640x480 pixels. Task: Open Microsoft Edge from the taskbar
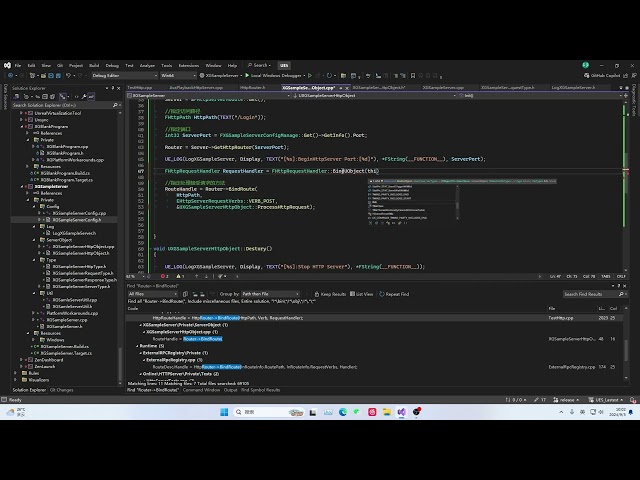[x=342, y=412]
